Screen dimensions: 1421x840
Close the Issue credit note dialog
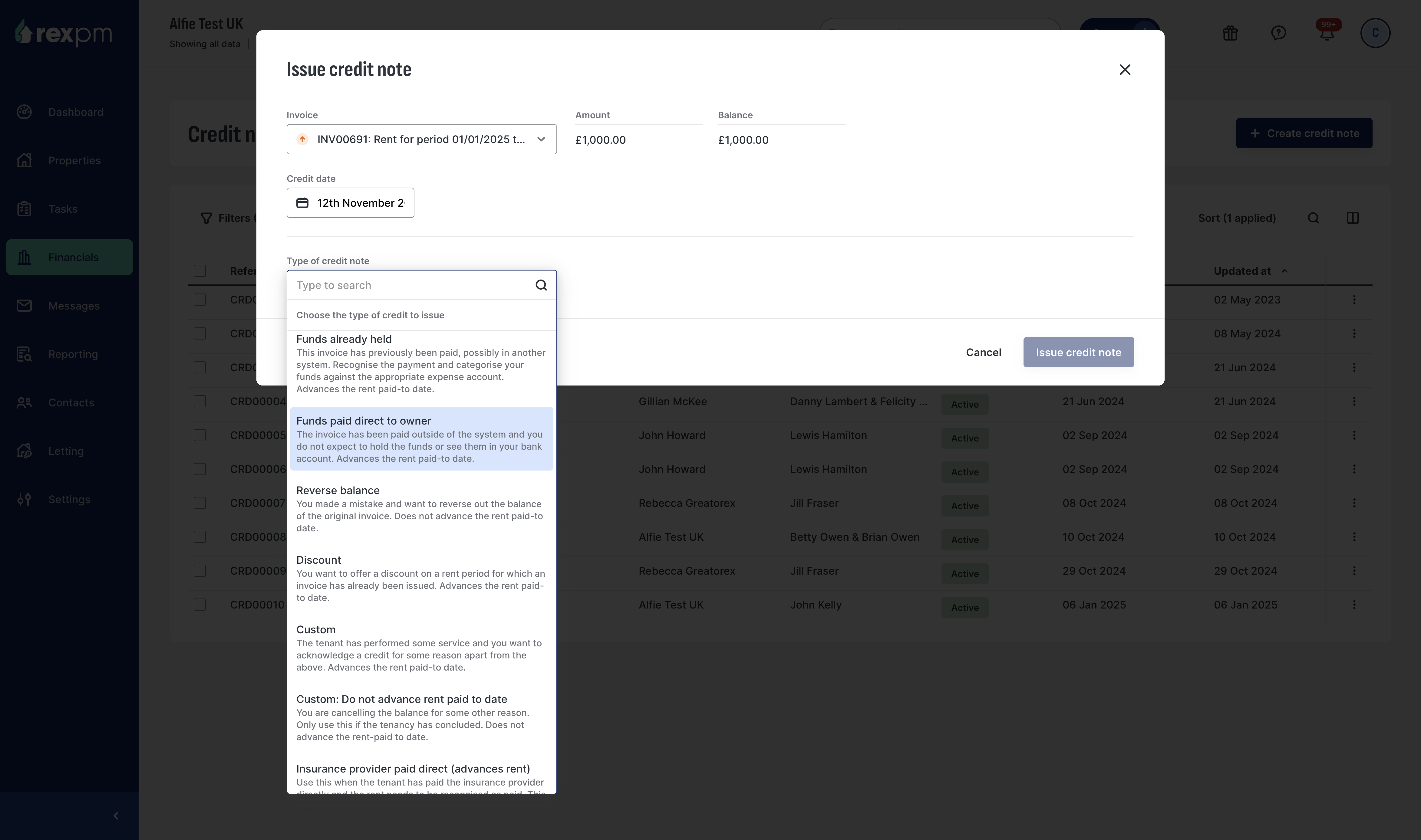(x=1124, y=70)
